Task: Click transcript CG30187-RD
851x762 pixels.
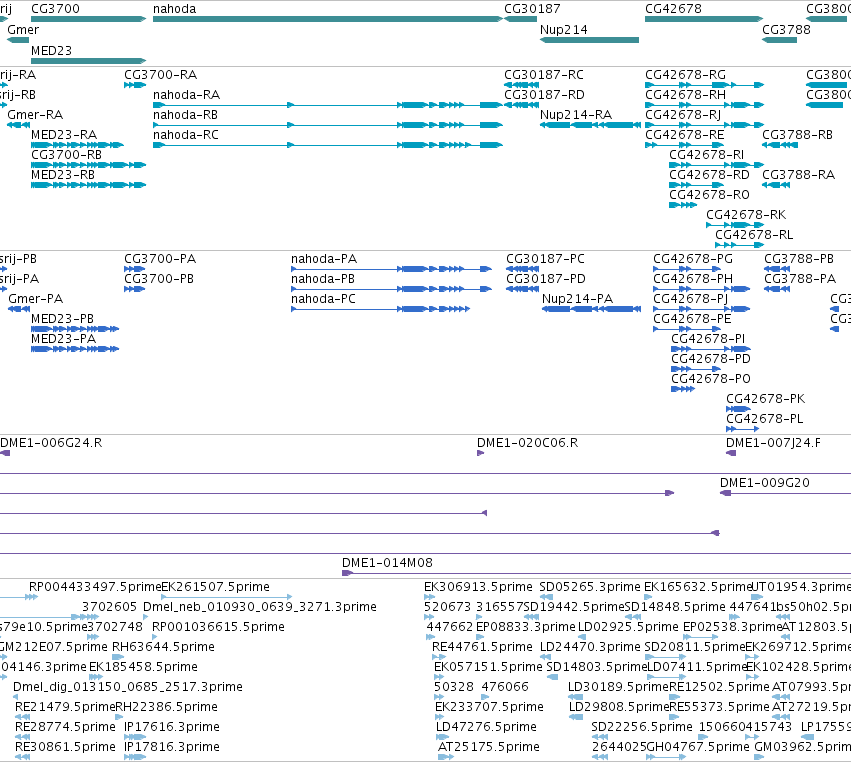Action: [x=522, y=105]
